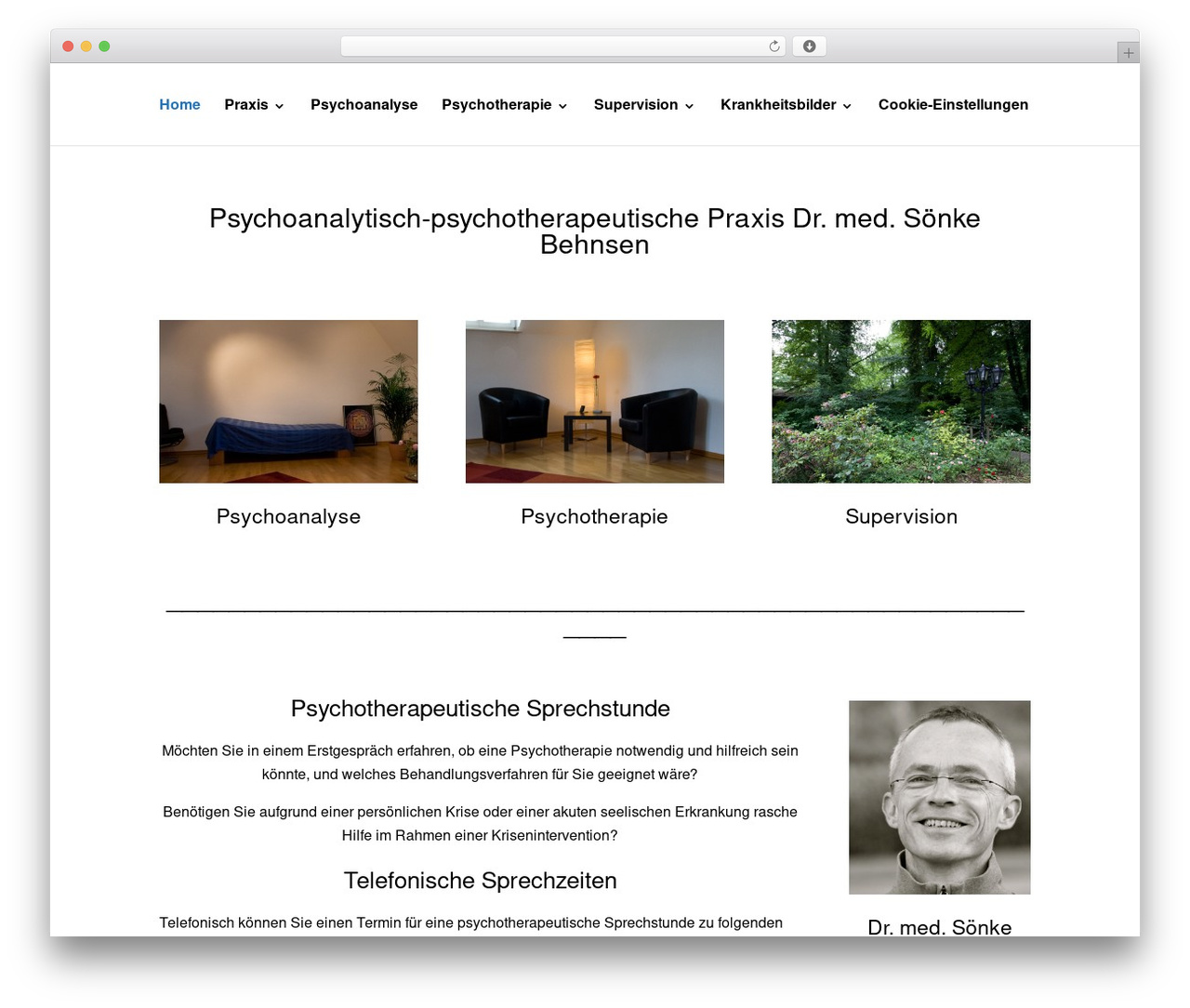Click the portrait photo of Dr. Behnsen
The height and width of the screenshot is (1008, 1190).
(x=940, y=798)
